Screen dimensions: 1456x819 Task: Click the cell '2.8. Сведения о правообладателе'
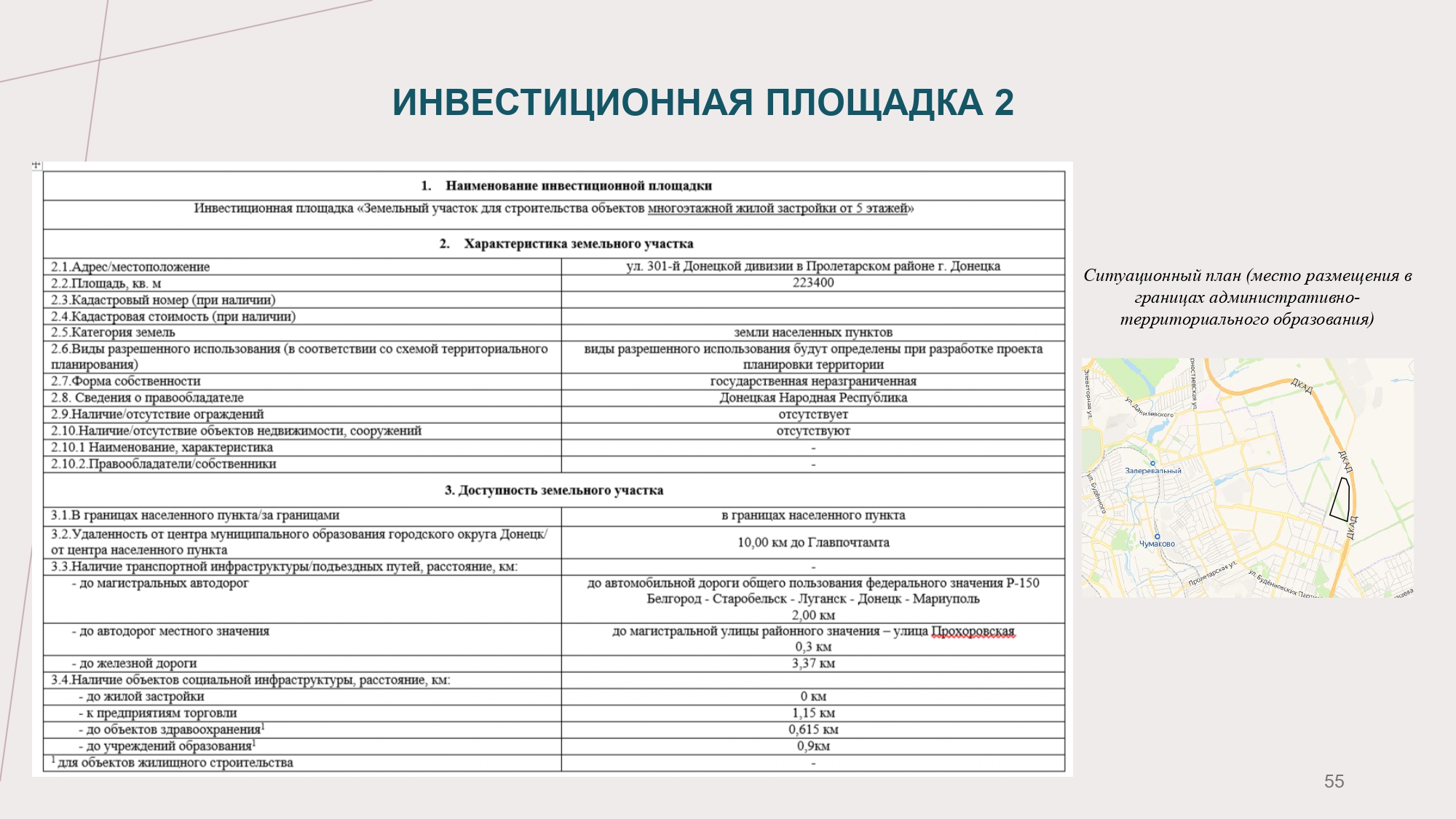pyautogui.click(x=302, y=398)
